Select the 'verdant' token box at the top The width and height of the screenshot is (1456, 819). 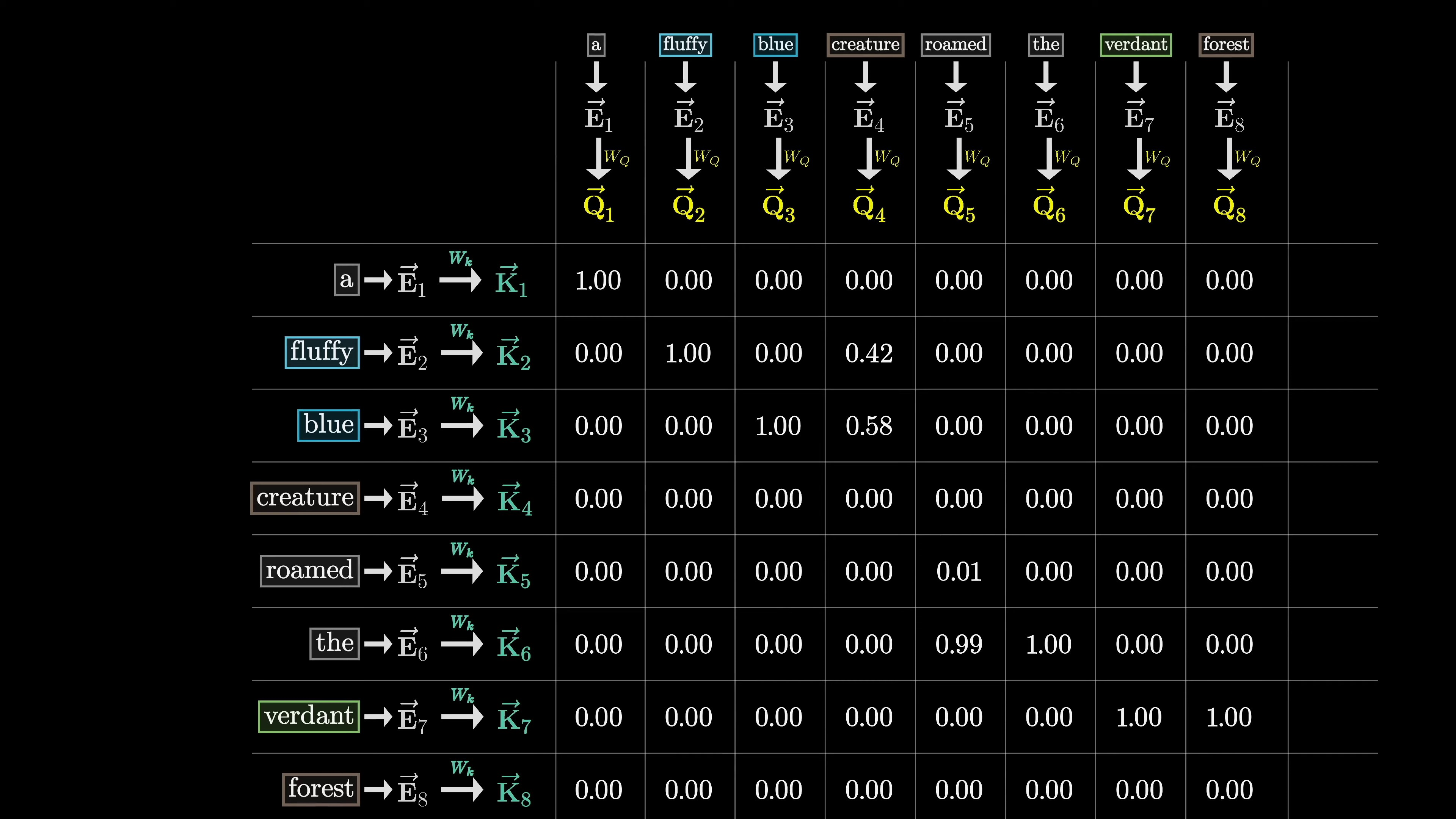(1136, 45)
